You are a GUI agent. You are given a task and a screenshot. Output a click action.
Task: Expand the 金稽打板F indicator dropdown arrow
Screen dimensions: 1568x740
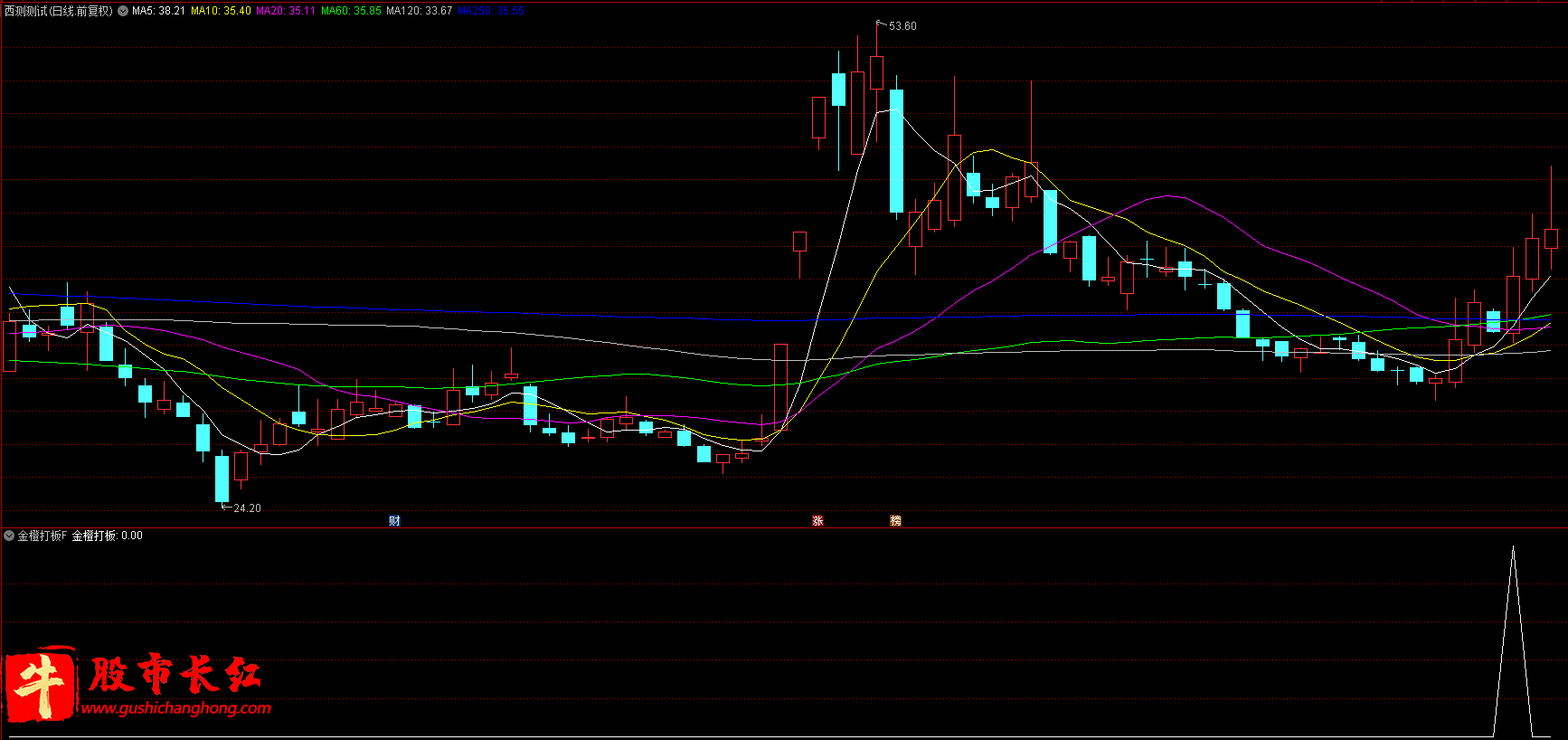9,536
